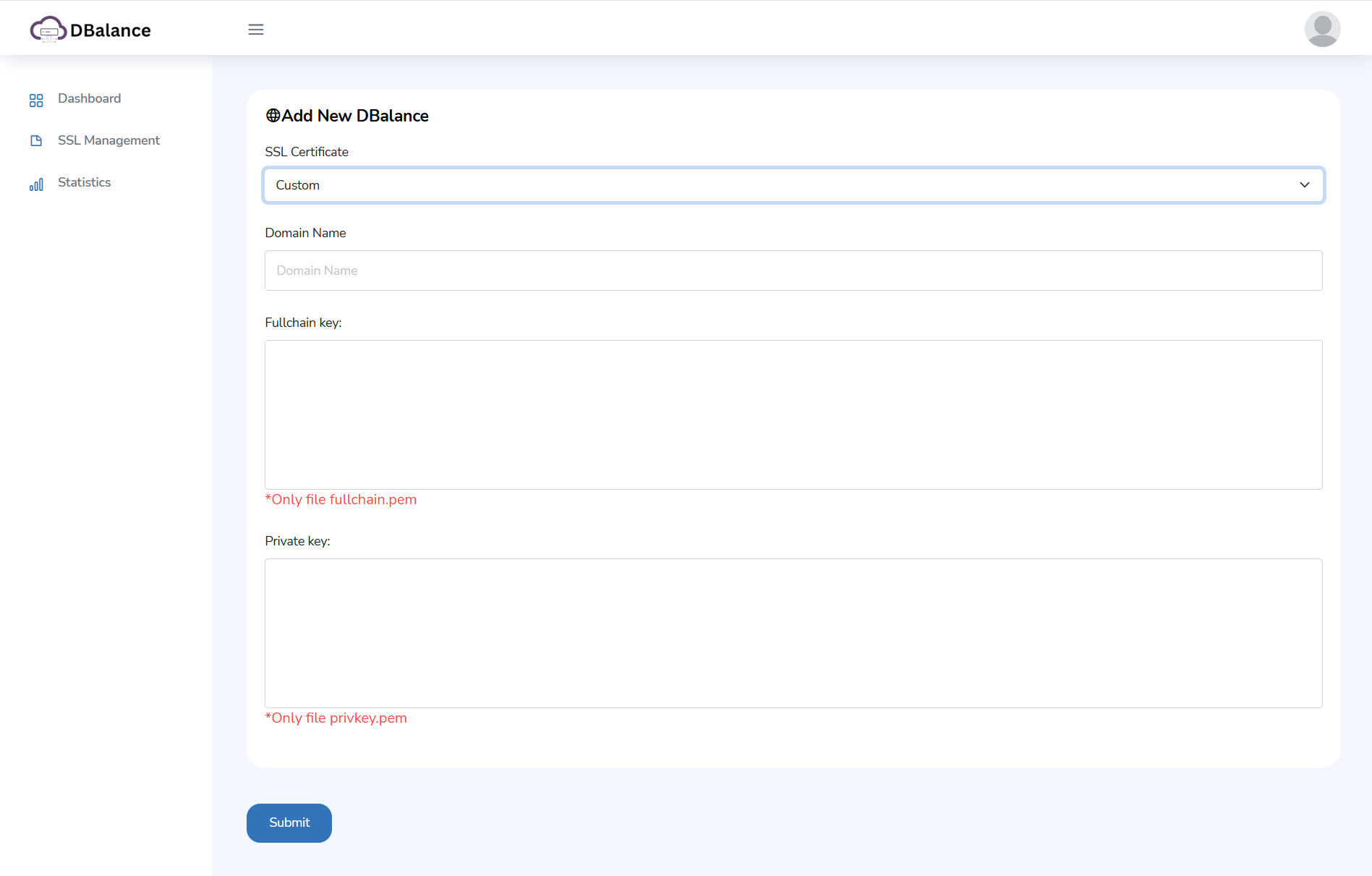Open the SSL Certificate dropdown showing Custom
The width and height of the screenshot is (1372, 876).
point(793,185)
